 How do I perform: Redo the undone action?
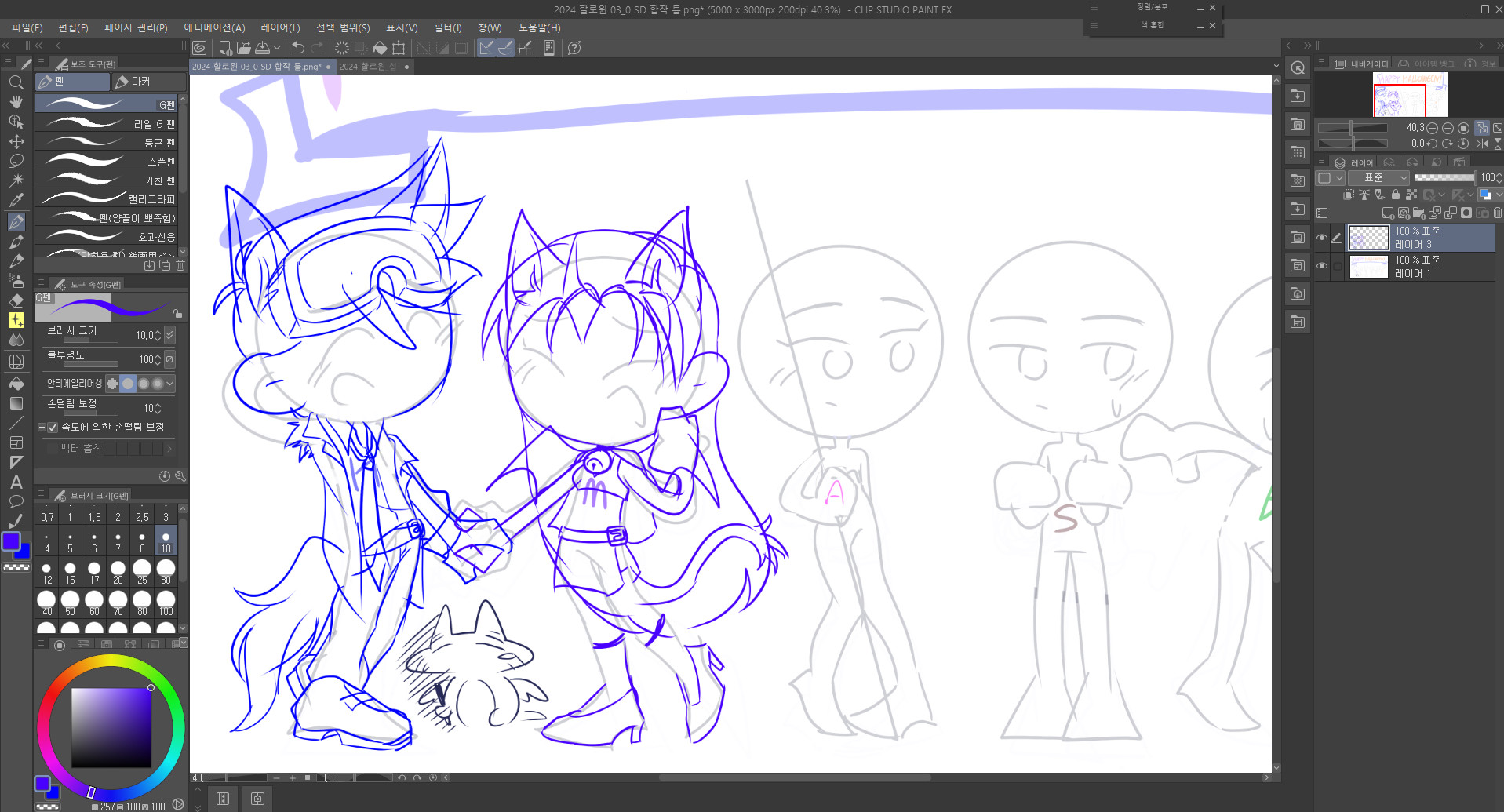click(317, 48)
